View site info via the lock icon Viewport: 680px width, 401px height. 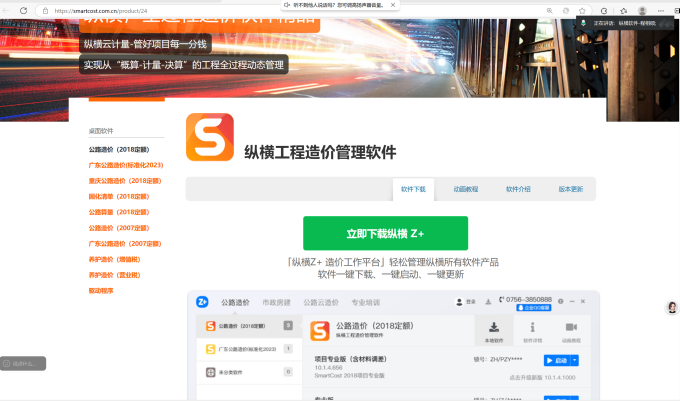point(45,11)
